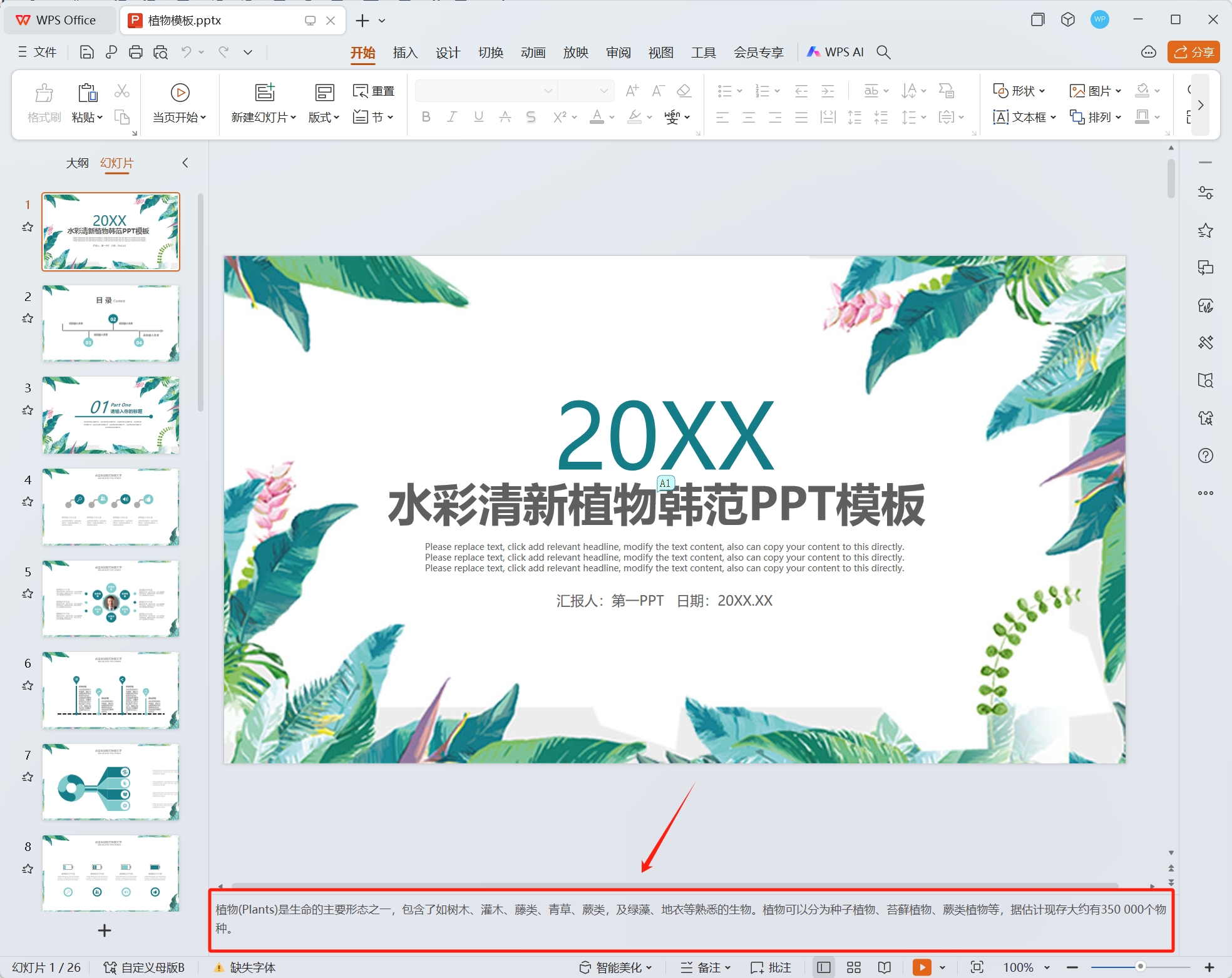Click the save file icon
The width and height of the screenshot is (1232, 978).
[x=87, y=53]
